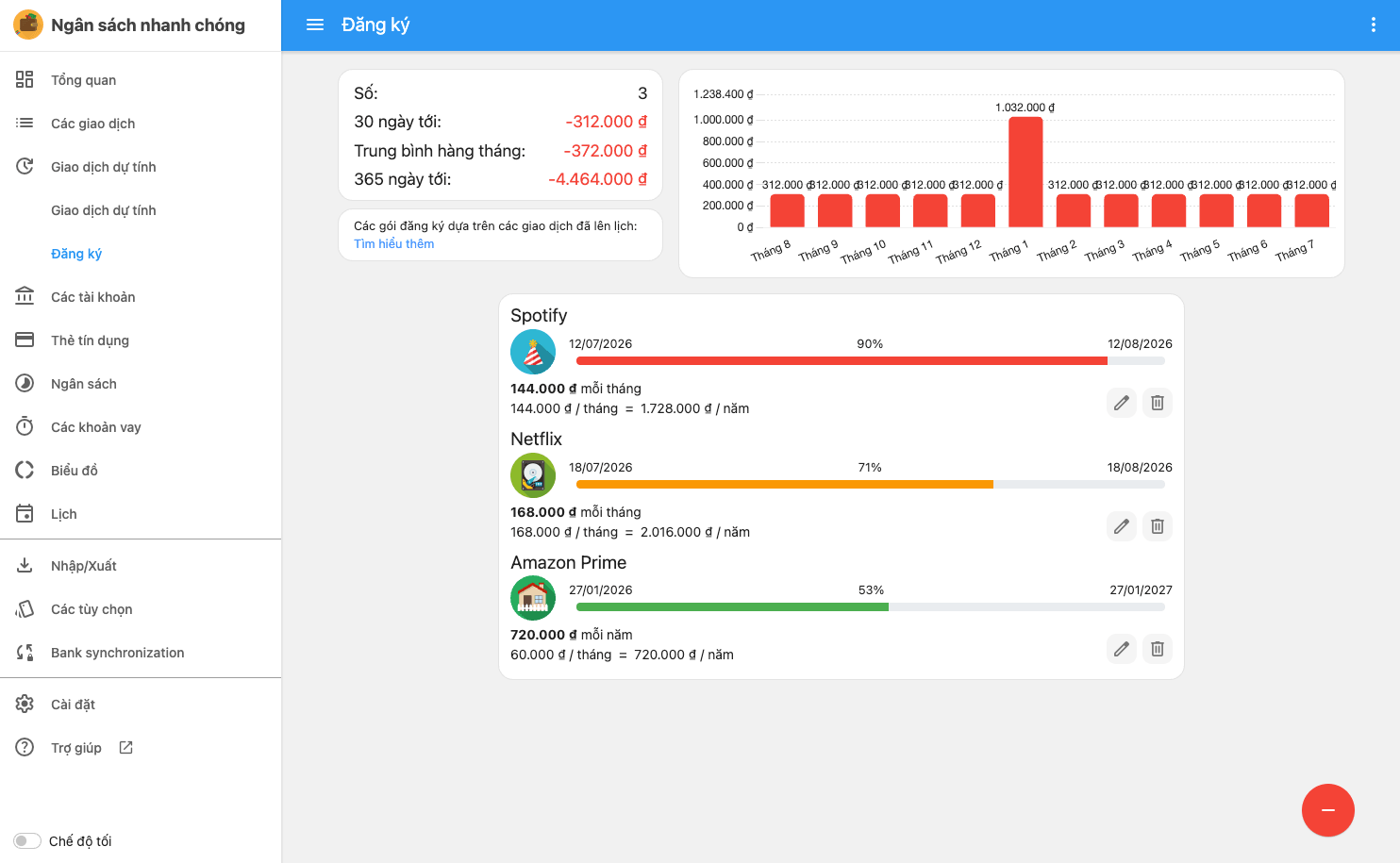The image size is (1400, 863).
Task: Click the 30 ngày tới amount -312.000 ₫
Action: point(607,122)
